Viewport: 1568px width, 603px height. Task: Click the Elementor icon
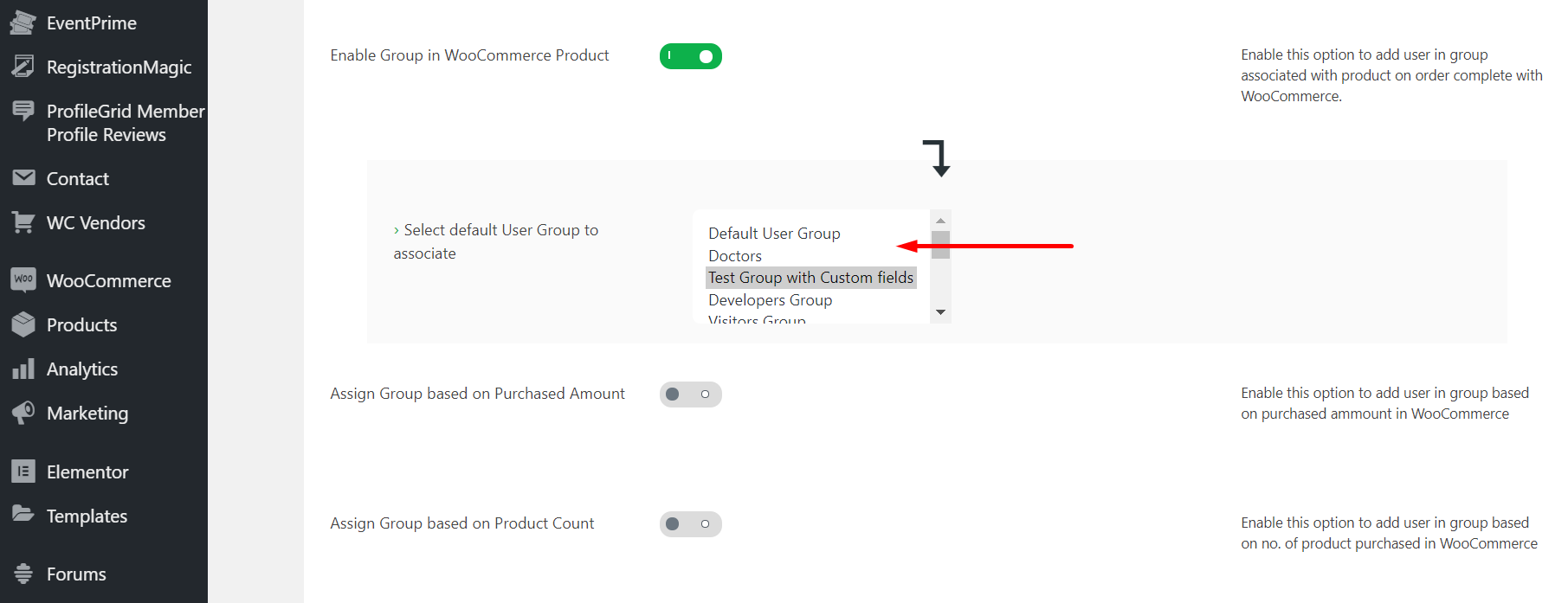23,471
